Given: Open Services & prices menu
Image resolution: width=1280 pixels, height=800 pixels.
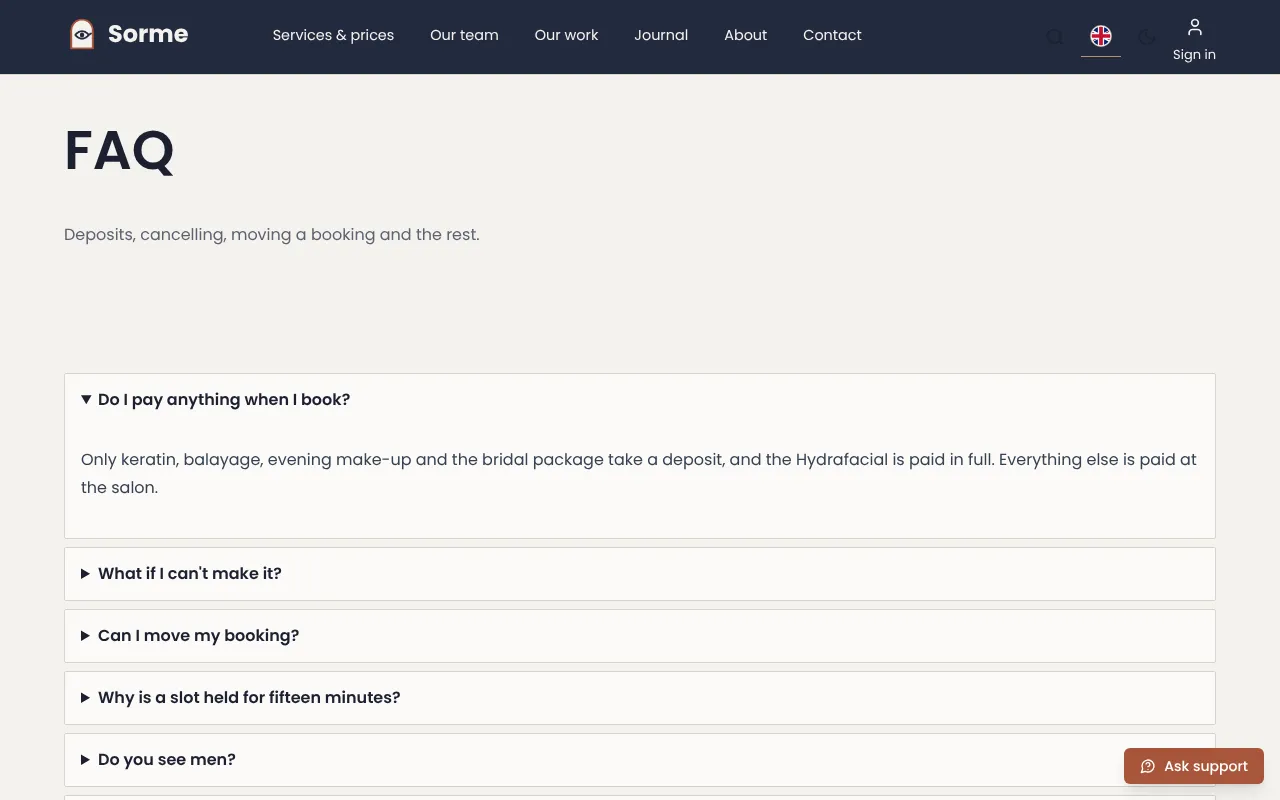Looking at the screenshot, I should tap(333, 35).
